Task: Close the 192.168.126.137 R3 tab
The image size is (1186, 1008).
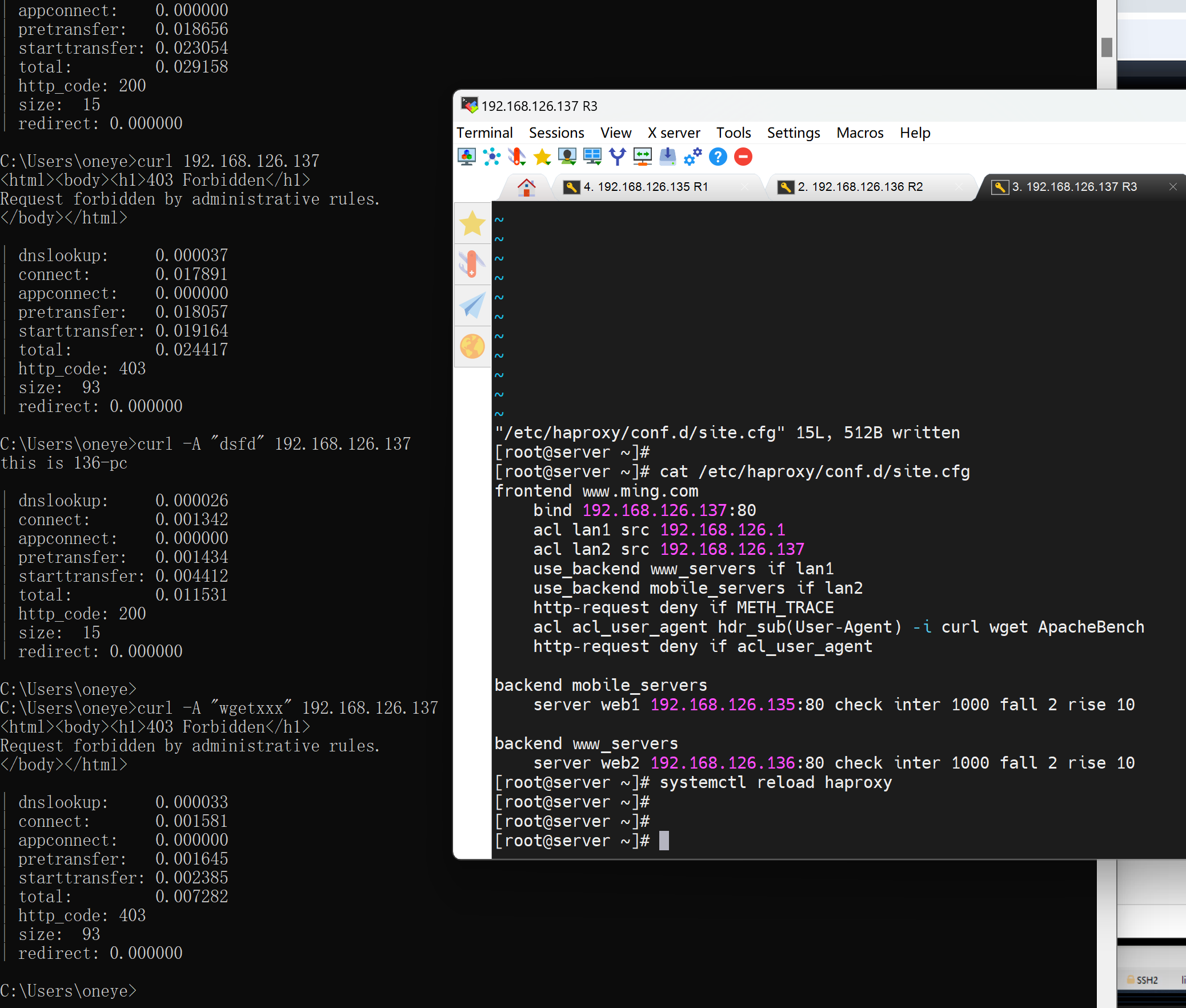Action: point(1173,187)
